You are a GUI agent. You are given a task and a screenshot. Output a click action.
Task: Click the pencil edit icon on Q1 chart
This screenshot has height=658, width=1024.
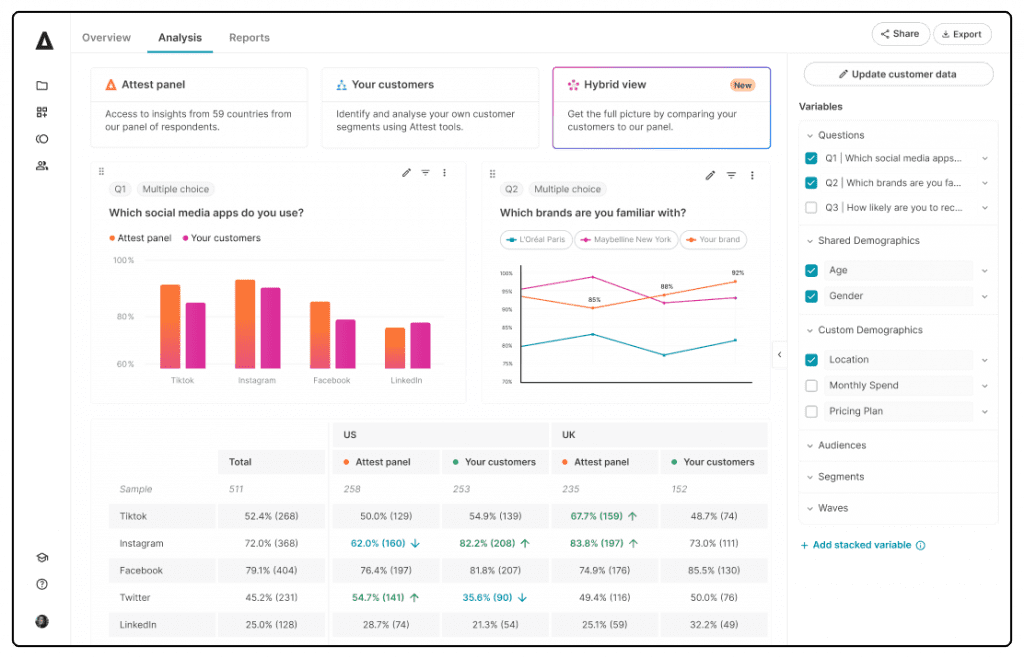(x=406, y=173)
